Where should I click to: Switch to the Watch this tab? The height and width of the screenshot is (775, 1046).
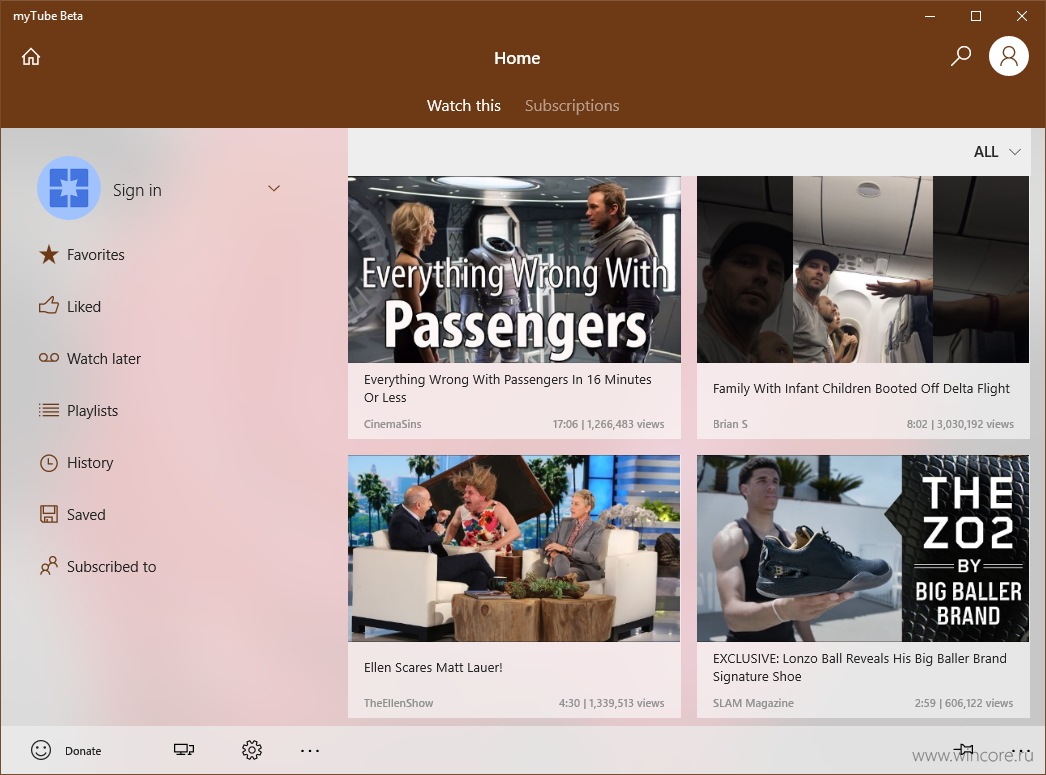(464, 105)
